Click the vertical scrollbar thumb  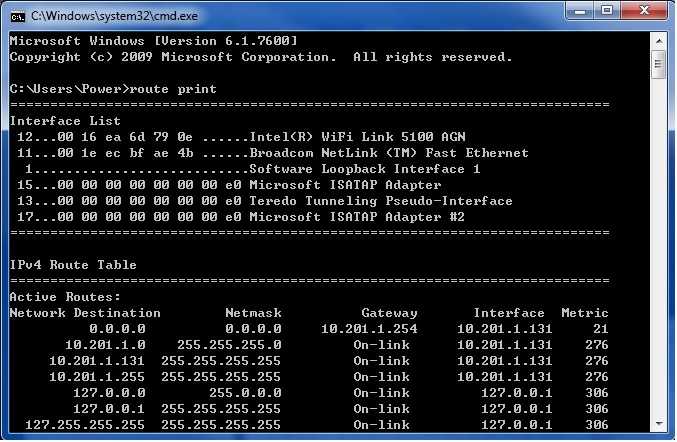[x=657, y=64]
